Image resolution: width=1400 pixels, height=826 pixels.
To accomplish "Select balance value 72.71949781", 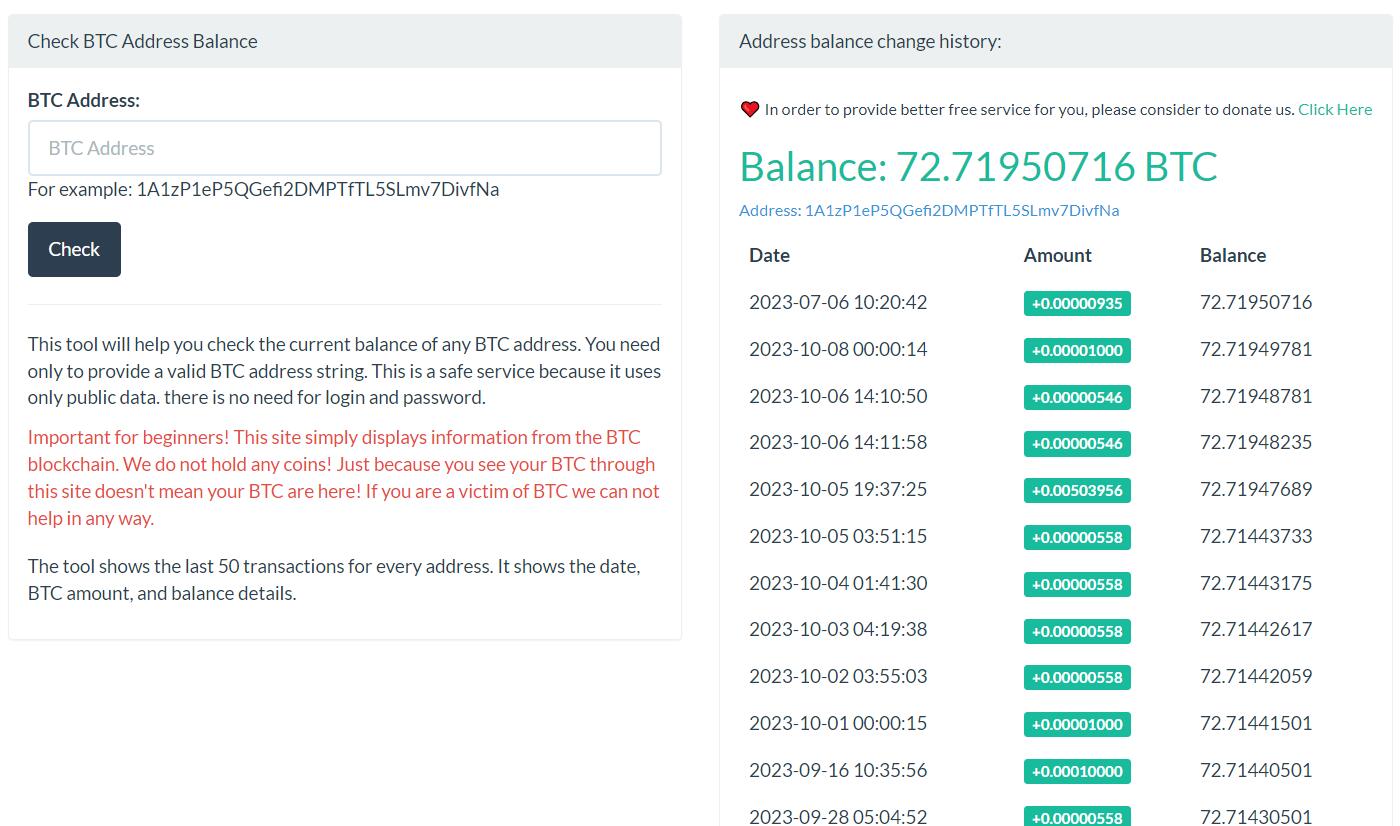I will tap(1256, 349).
